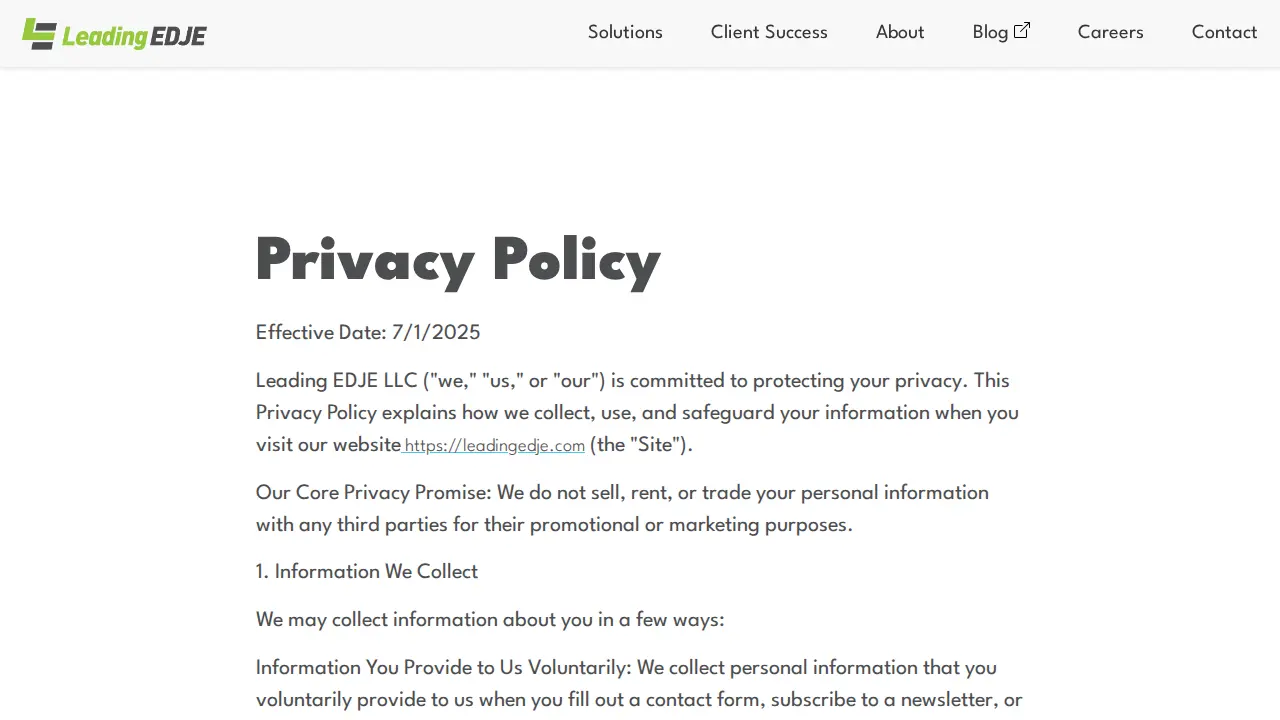Screen dimensions: 1280x720
Task: Click the 'Our Core Privacy Promise' paragraph
Action: coord(622,508)
